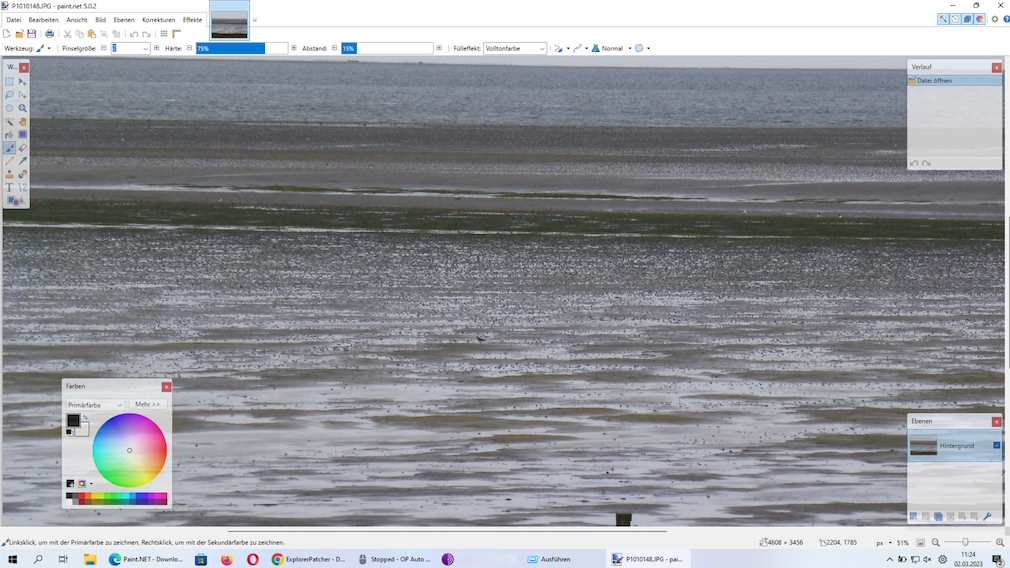Open the Effekte menu

192,20
